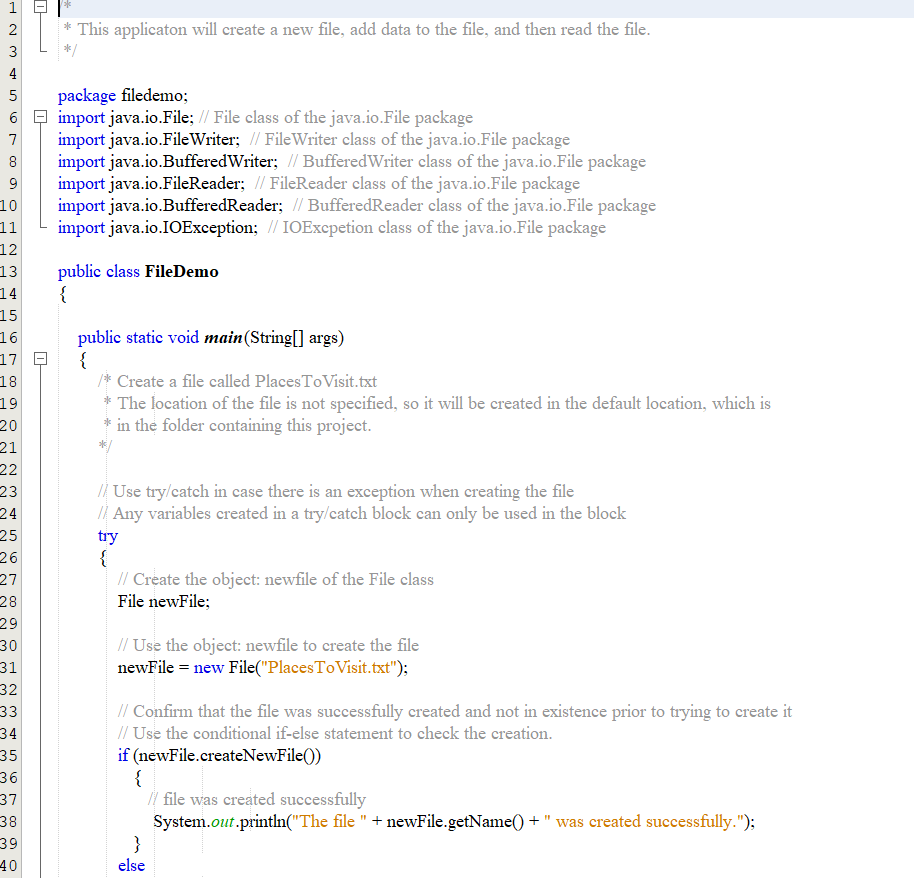Click string " was created successfully." on line 38

click(644, 821)
